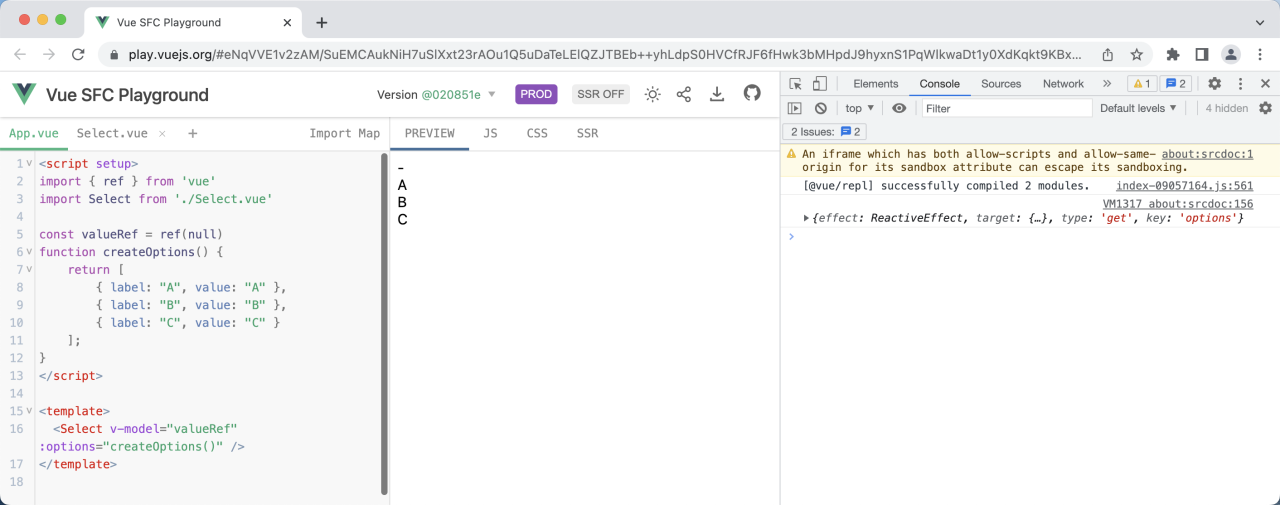Toggle the device toolbar icon in DevTools
The width and height of the screenshot is (1280, 505).
click(819, 84)
